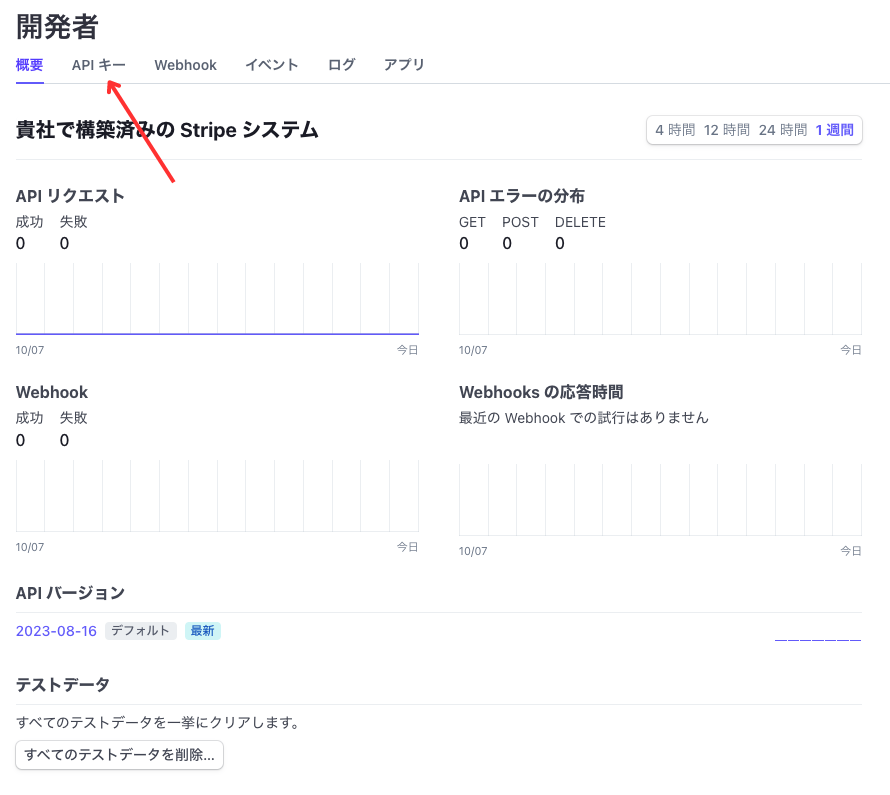890x795 pixels.
Task: Click the API エラーの分布 chart area
Action: (x=660, y=299)
